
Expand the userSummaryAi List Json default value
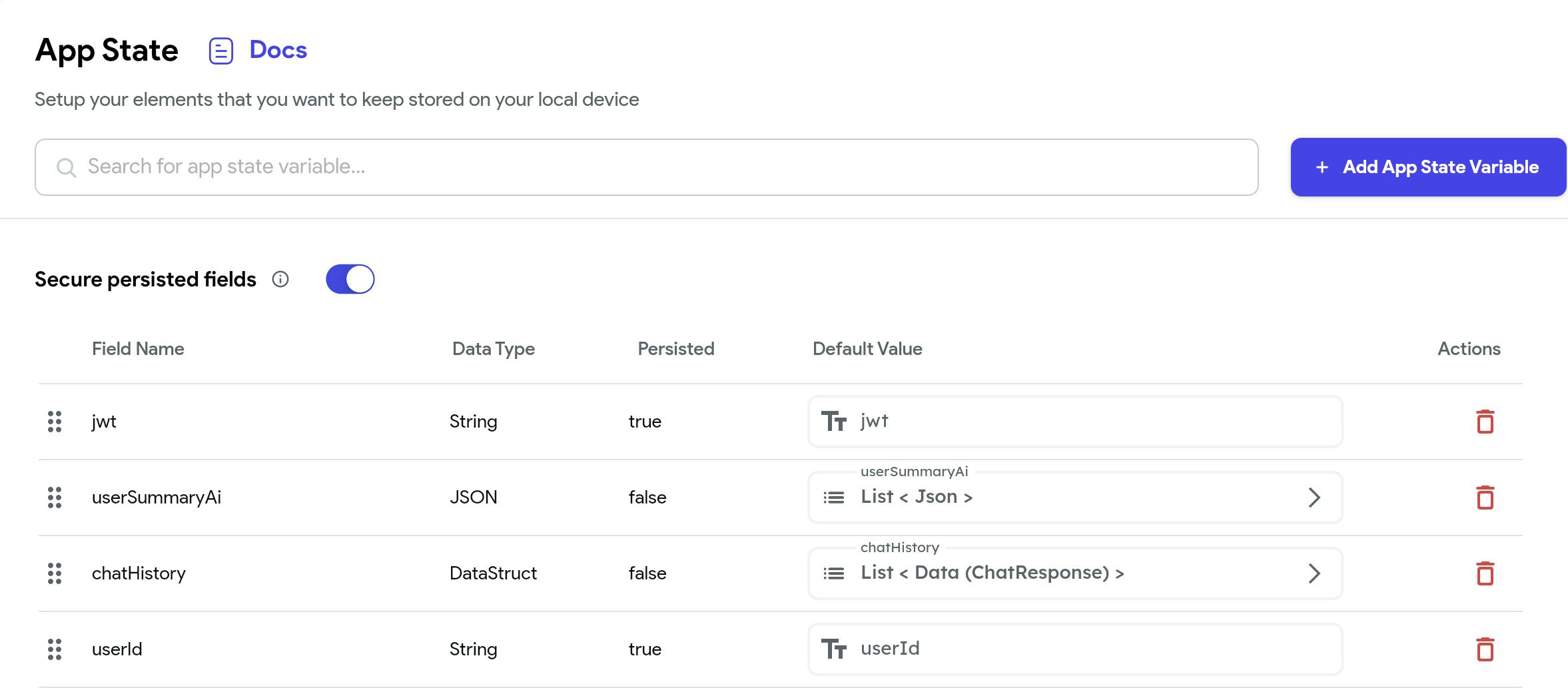[1314, 498]
